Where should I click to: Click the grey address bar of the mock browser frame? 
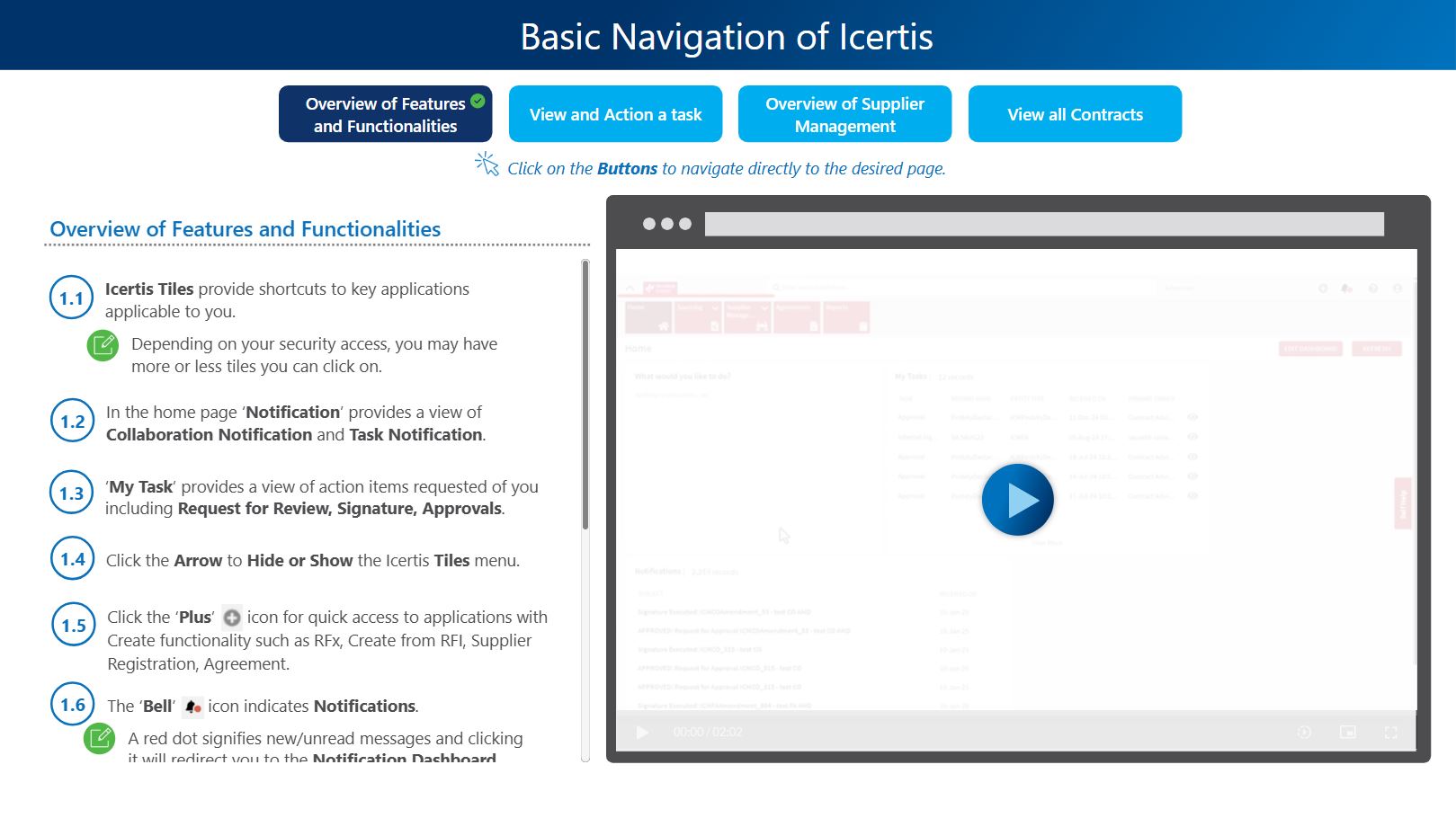(x=1044, y=224)
